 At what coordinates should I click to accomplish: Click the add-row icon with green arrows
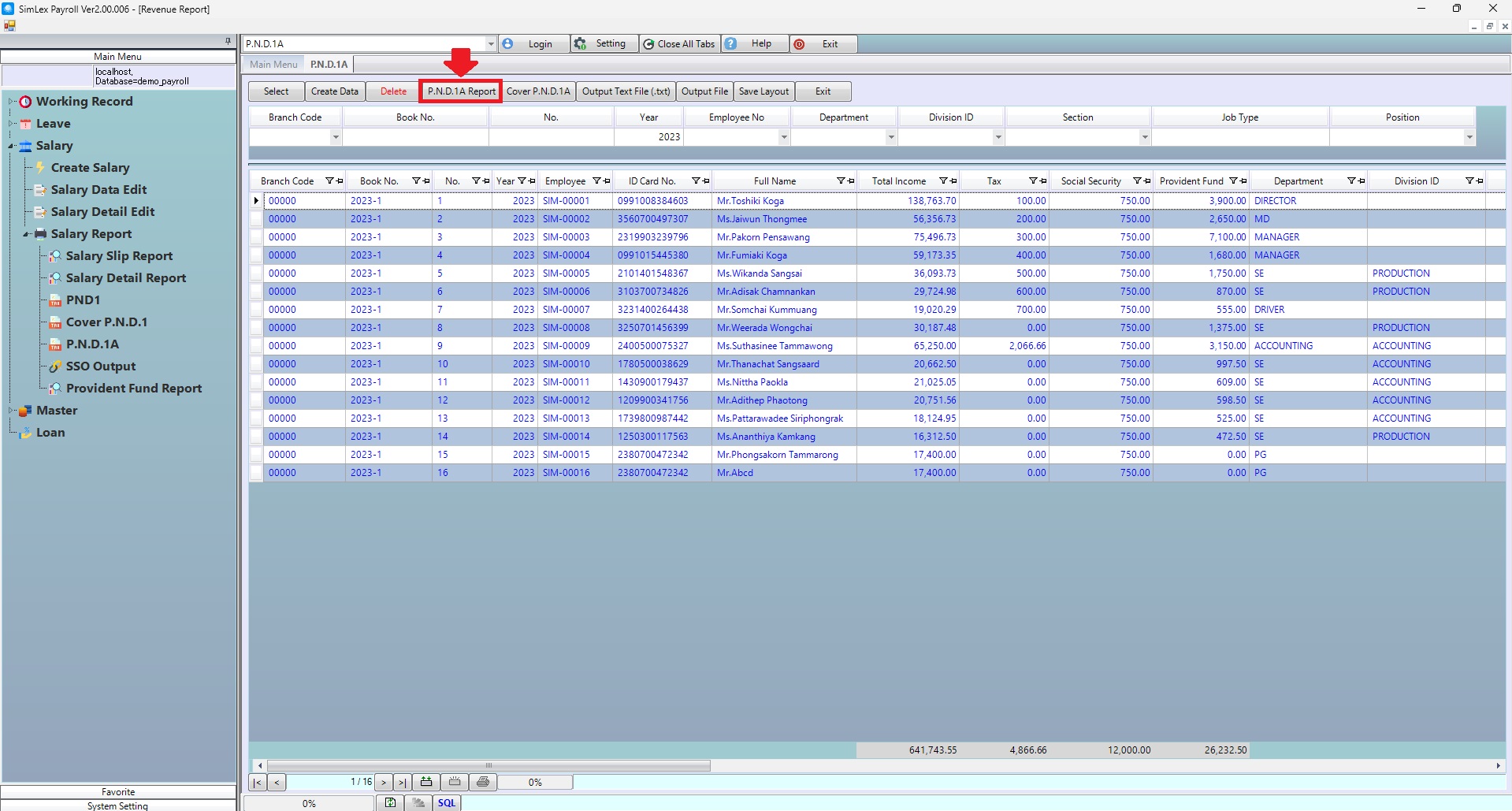point(426,782)
